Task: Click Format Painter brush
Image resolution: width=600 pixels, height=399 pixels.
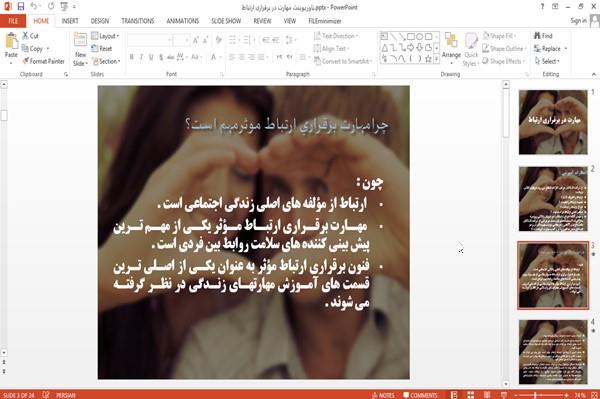Action: (x=43, y=61)
